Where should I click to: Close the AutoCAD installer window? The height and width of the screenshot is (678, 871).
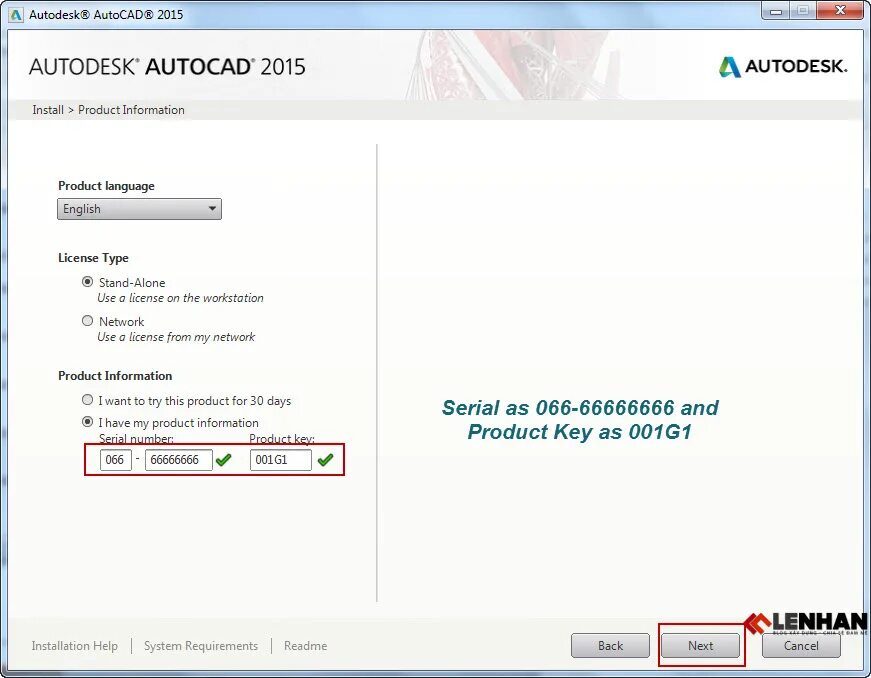click(840, 11)
